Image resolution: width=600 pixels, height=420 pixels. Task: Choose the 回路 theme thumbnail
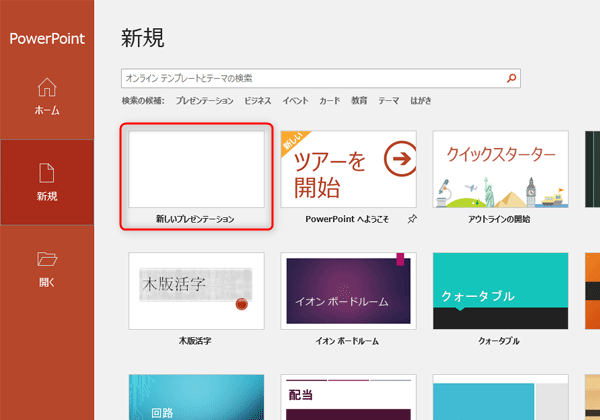tap(196, 397)
